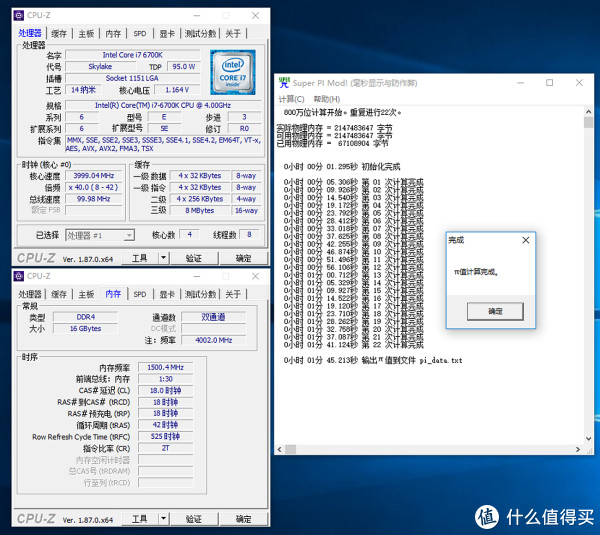This screenshot has width=600, height=535.
Task: Click 验证 button in lower CPU-Z
Action: pos(194,519)
